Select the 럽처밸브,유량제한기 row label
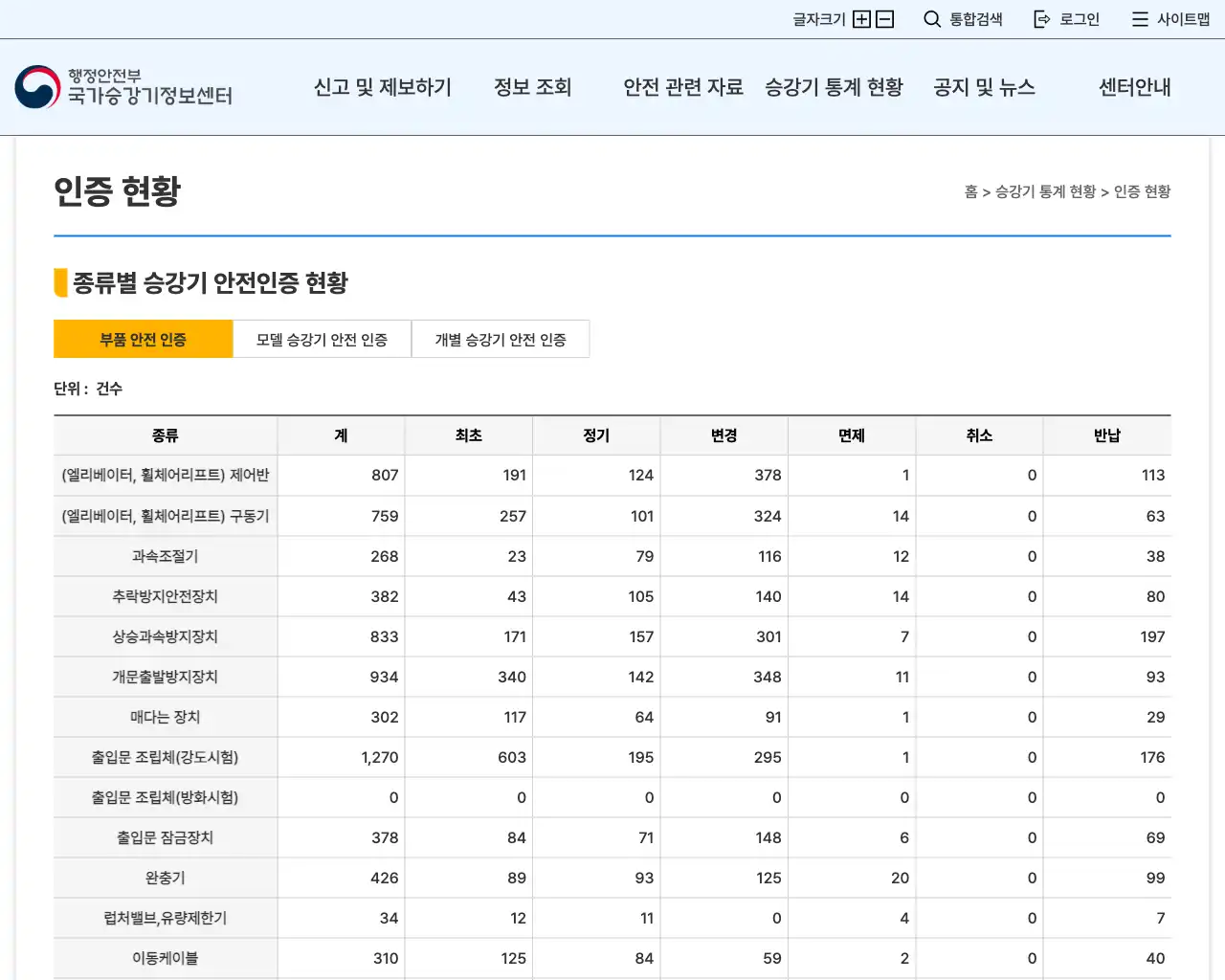1225x980 pixels. click(x=166, y=918)
